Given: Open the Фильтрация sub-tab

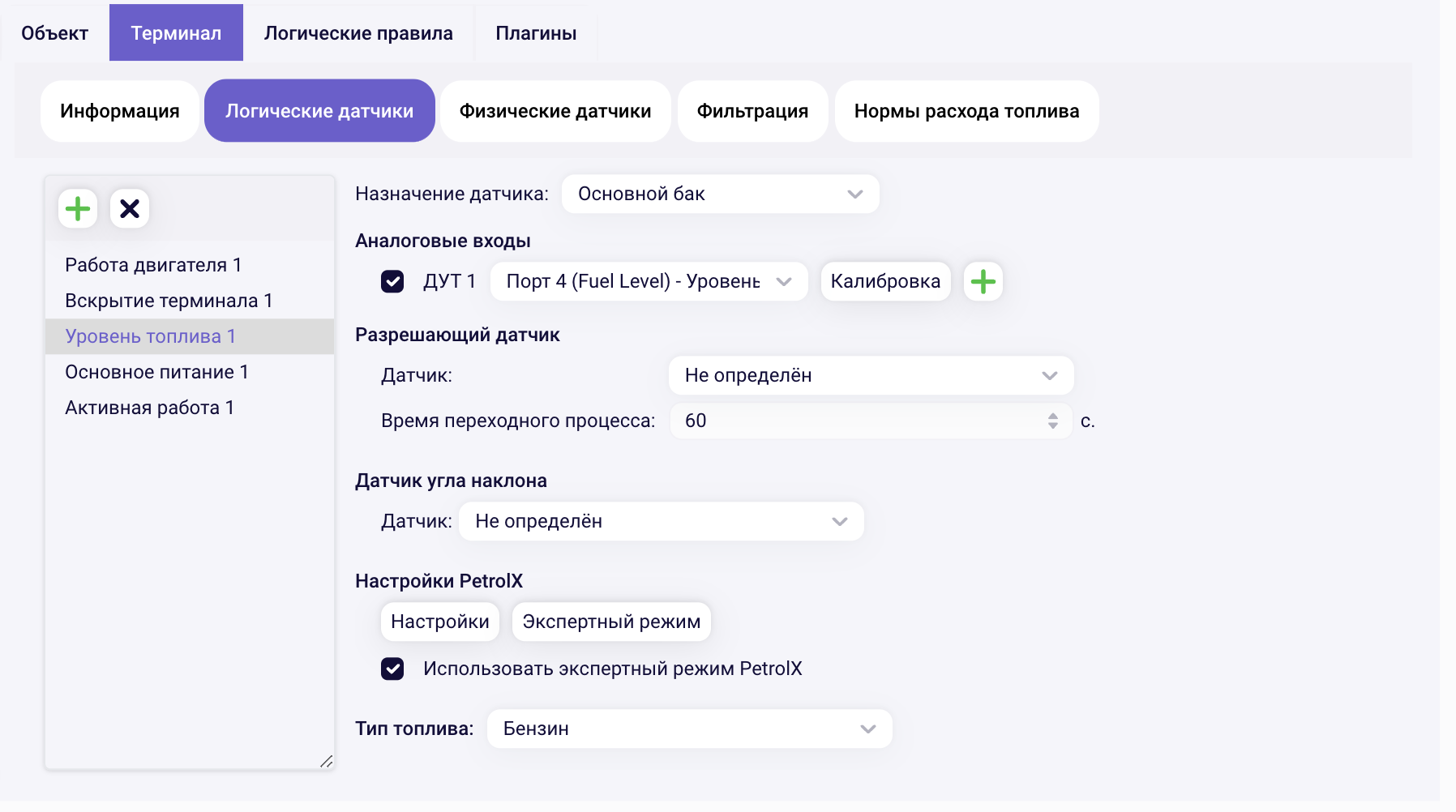Looking at the screenshot, I should point(753,111).
